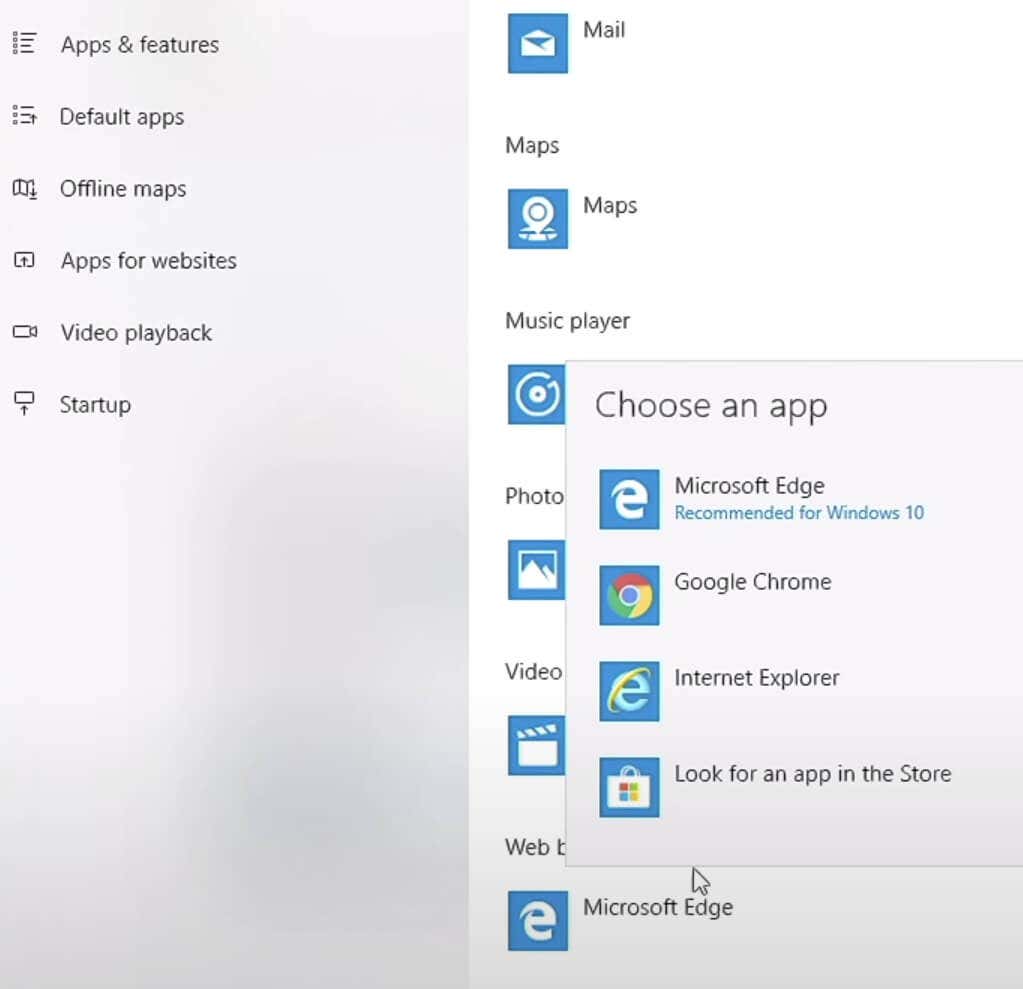
Task: Select Microsoft Edge Recommended for Windows 10
Action: (x=799, y=499)
